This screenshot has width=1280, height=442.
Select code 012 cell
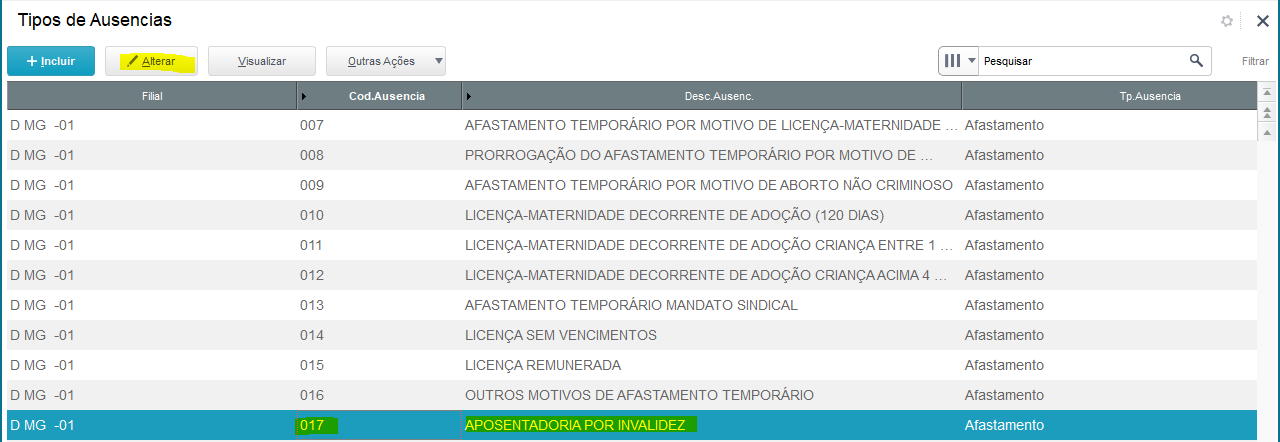pos(379,275)
